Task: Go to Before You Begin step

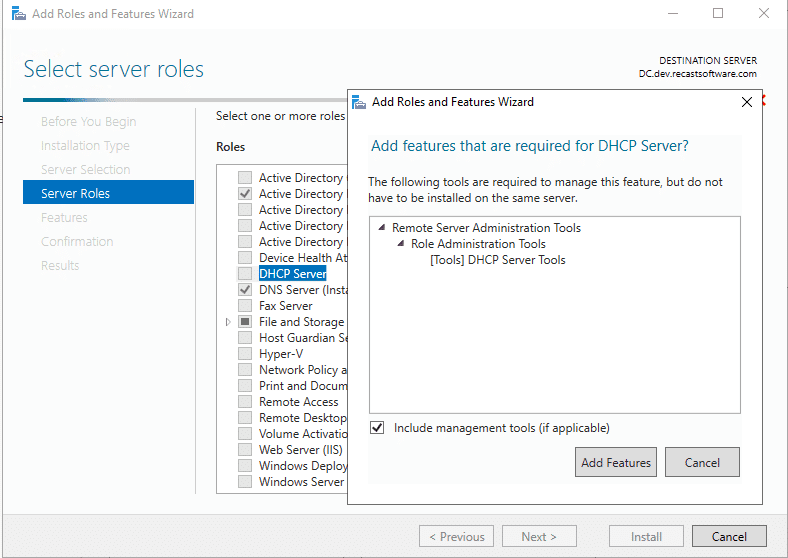Action: coord(88,122)
